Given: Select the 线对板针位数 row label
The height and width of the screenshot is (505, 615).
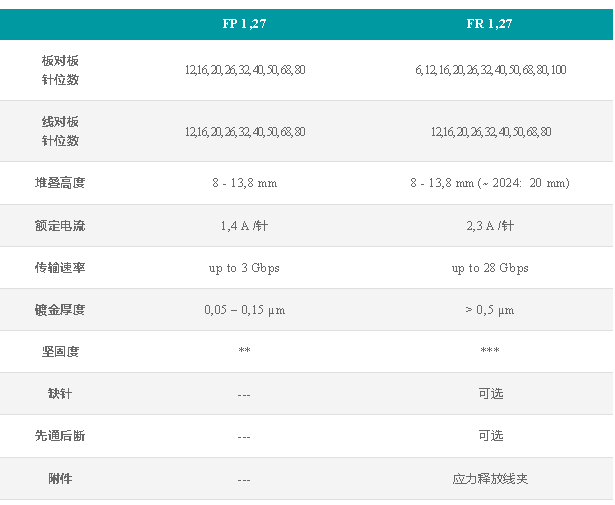Looking at the screenshot, I should coord(60,131).
